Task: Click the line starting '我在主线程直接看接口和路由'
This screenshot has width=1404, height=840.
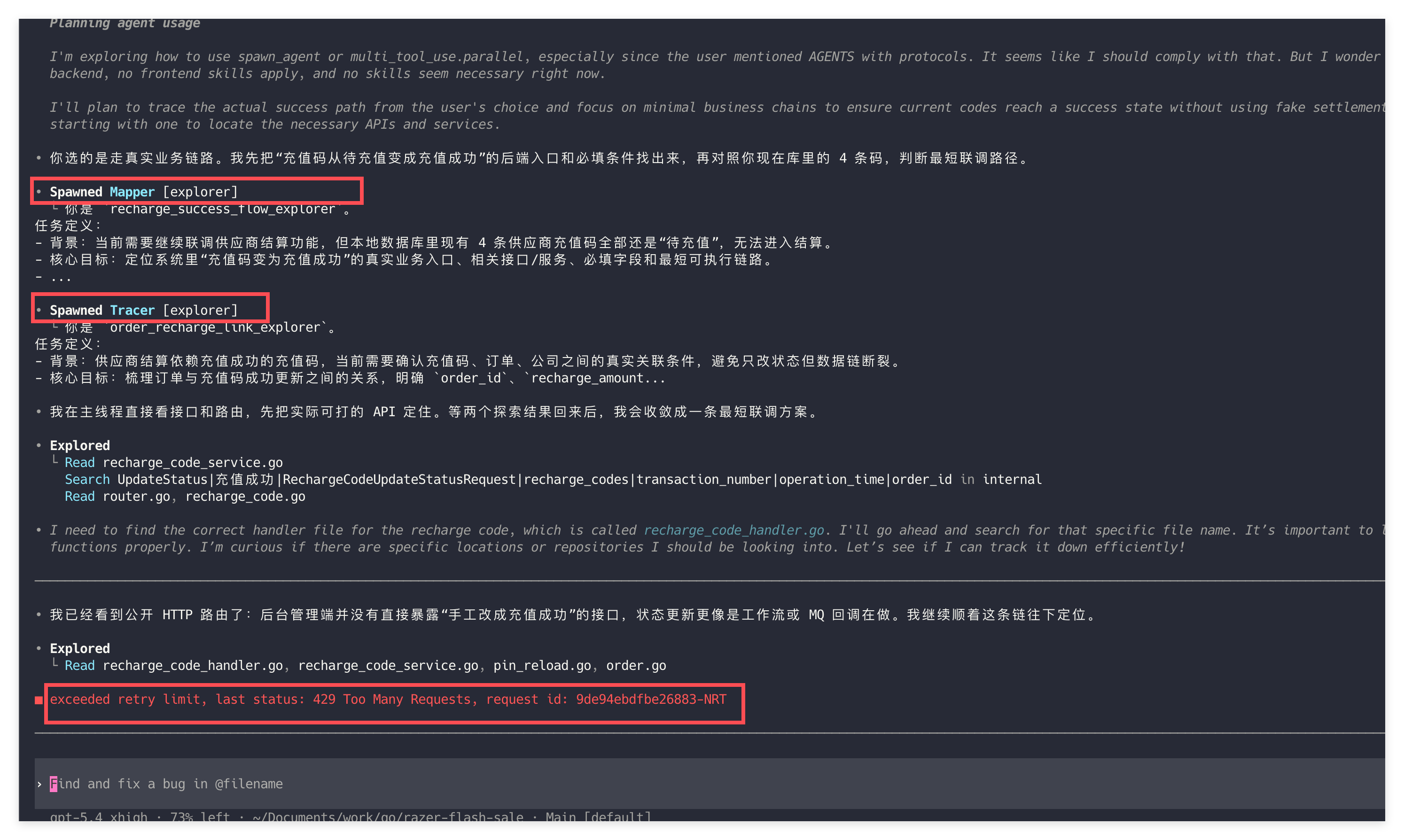Action: (x=434, y=412)
